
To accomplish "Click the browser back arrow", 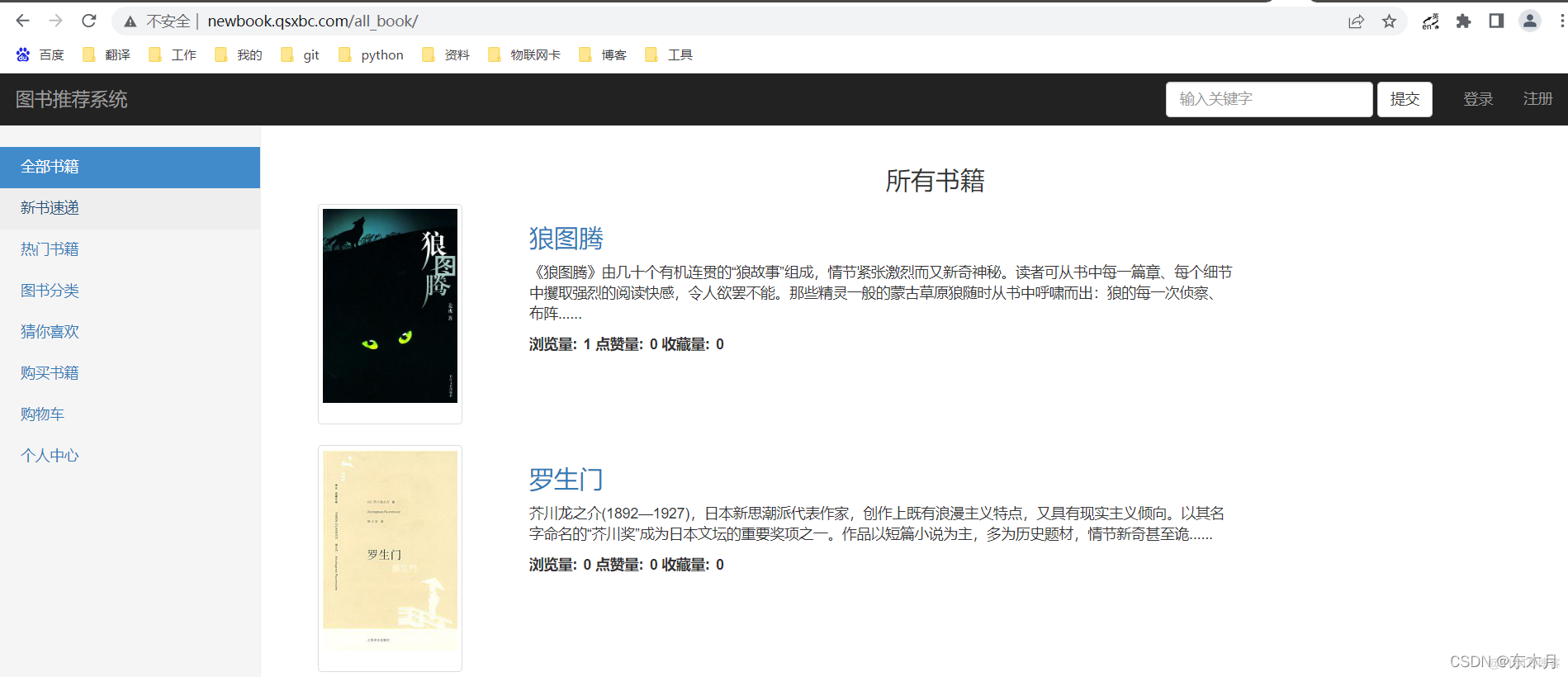I will coord(22,21).
